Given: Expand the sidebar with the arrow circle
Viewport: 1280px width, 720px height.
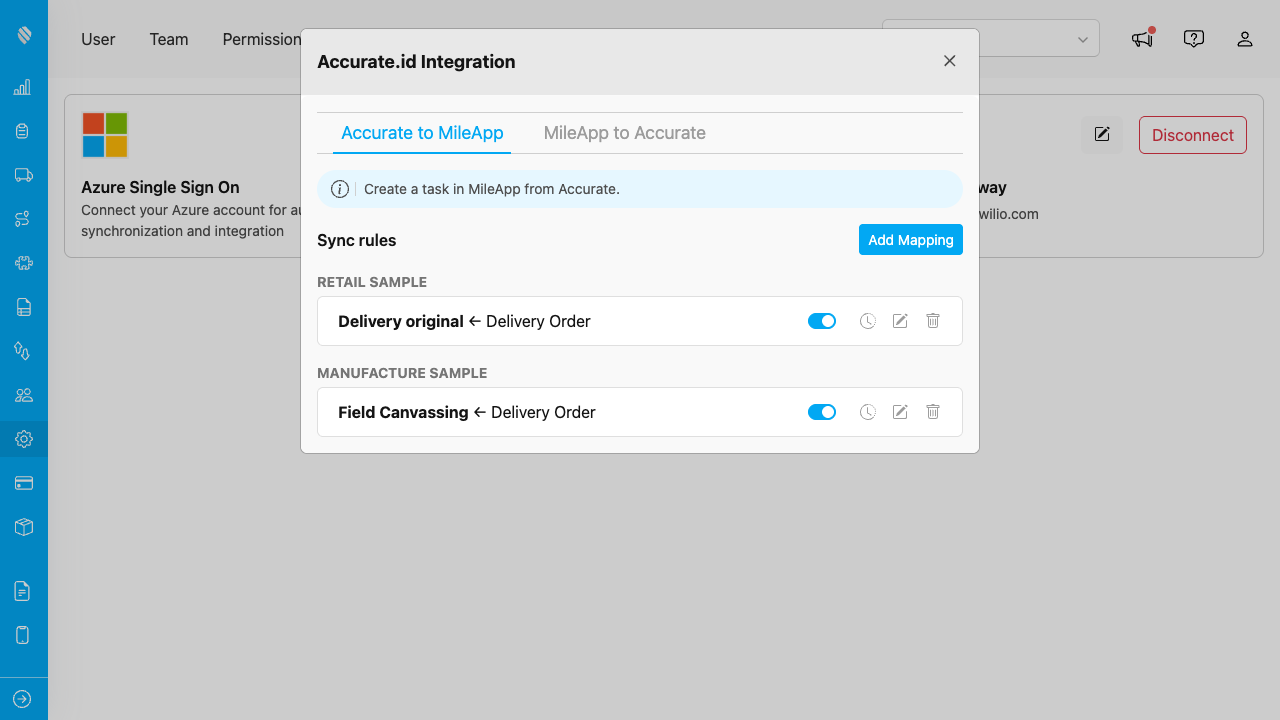Looking at the screenshot, I should (23, 699).
